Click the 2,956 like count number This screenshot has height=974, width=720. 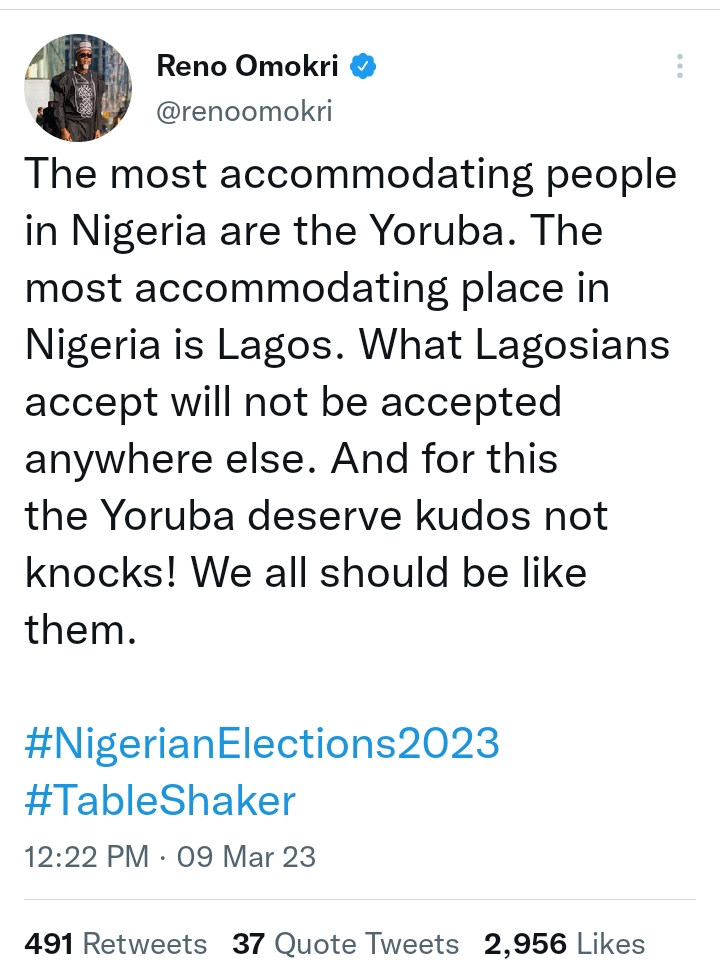(x=525, y=943)
